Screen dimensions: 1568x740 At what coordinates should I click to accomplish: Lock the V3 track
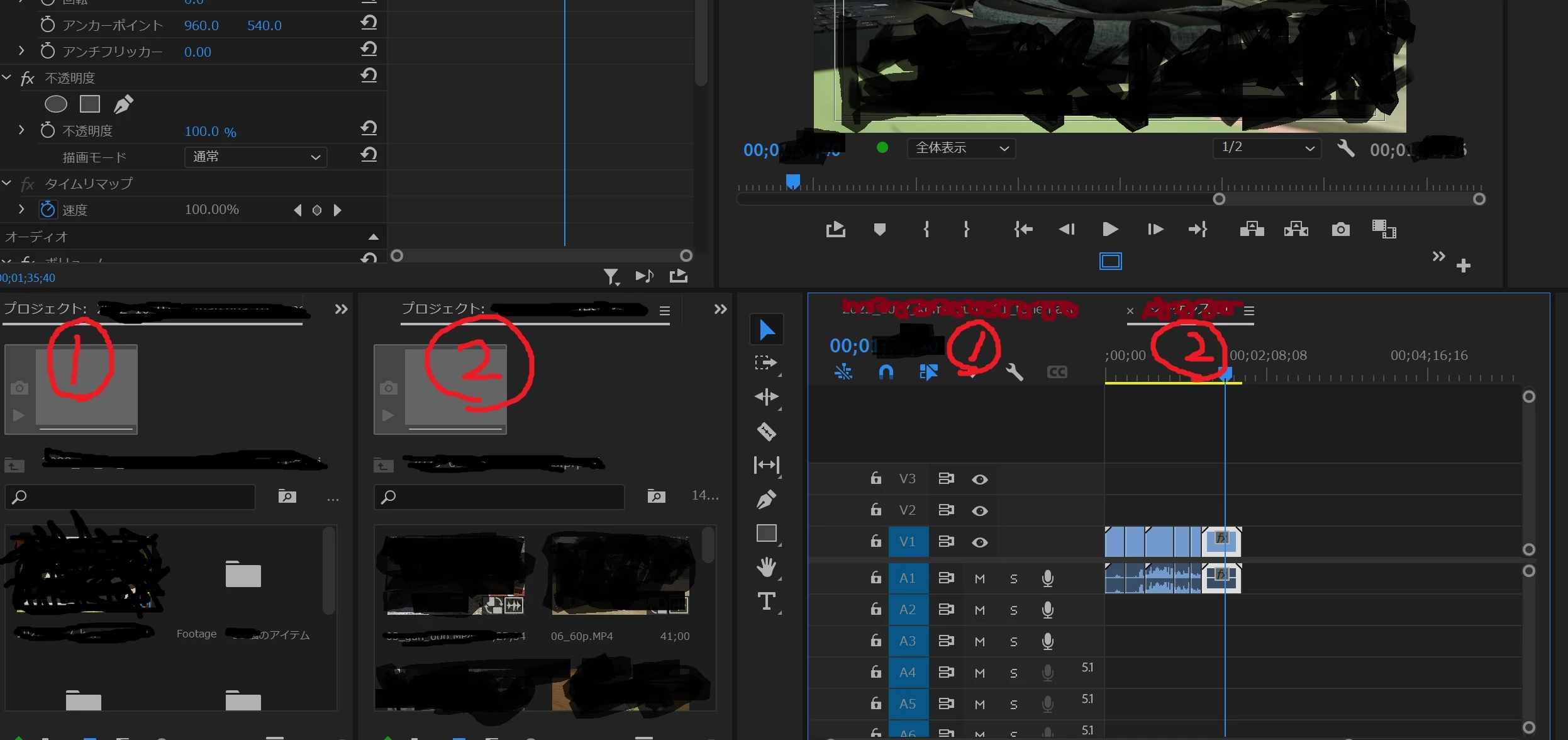[x=876, y=478]
